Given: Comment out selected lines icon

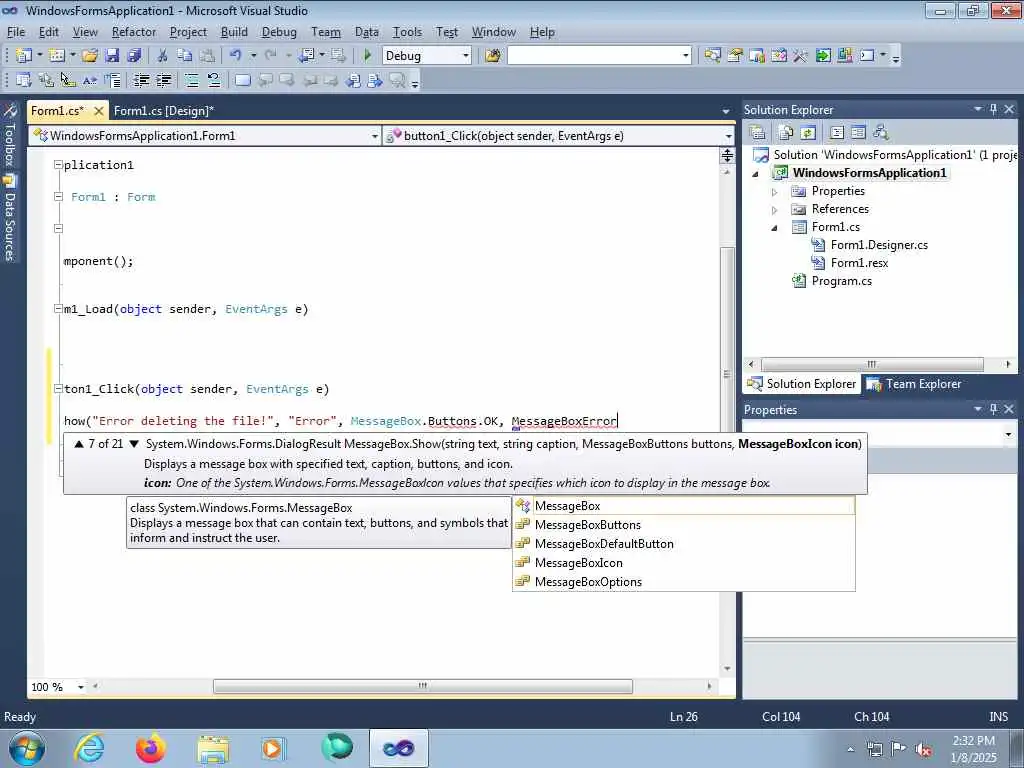Looking at the screenshot, I should (x=191, y=80).
